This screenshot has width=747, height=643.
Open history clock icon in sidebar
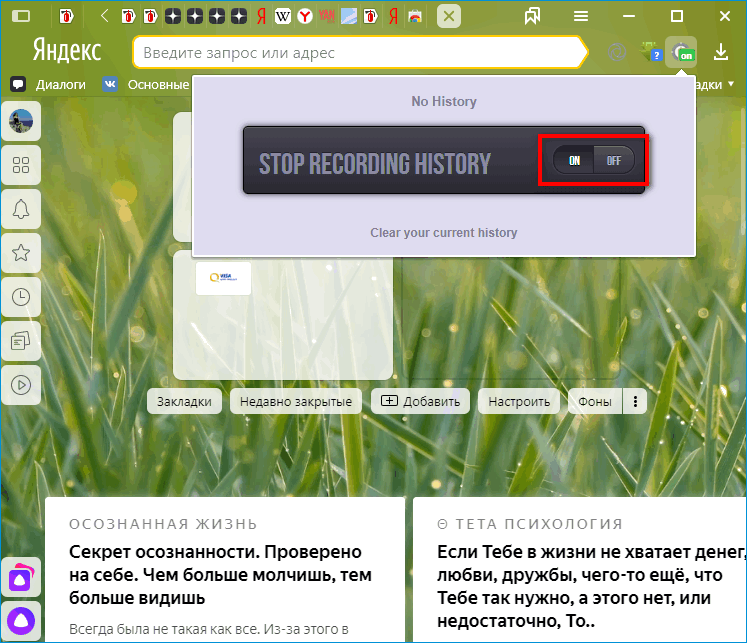21,297
